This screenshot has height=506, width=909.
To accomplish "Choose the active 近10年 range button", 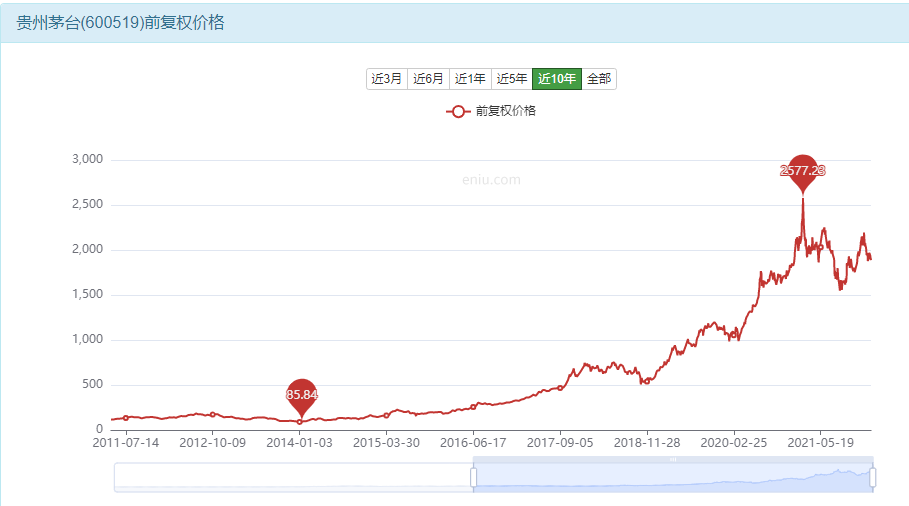I will [x=557, y=79].
